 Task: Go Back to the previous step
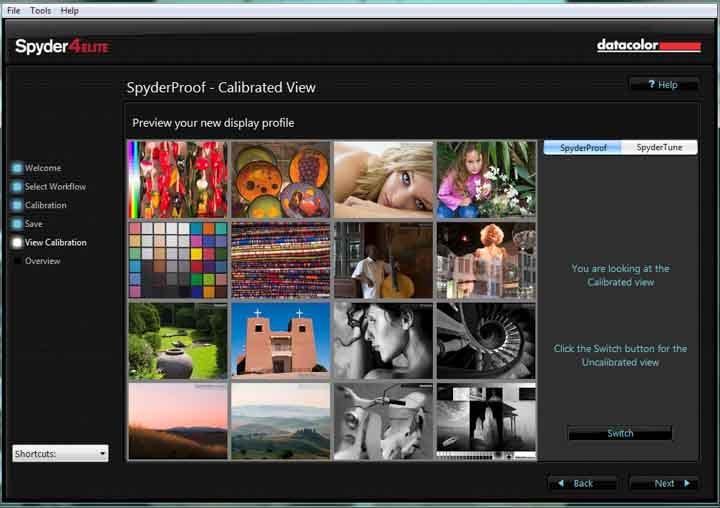(582, 483)
